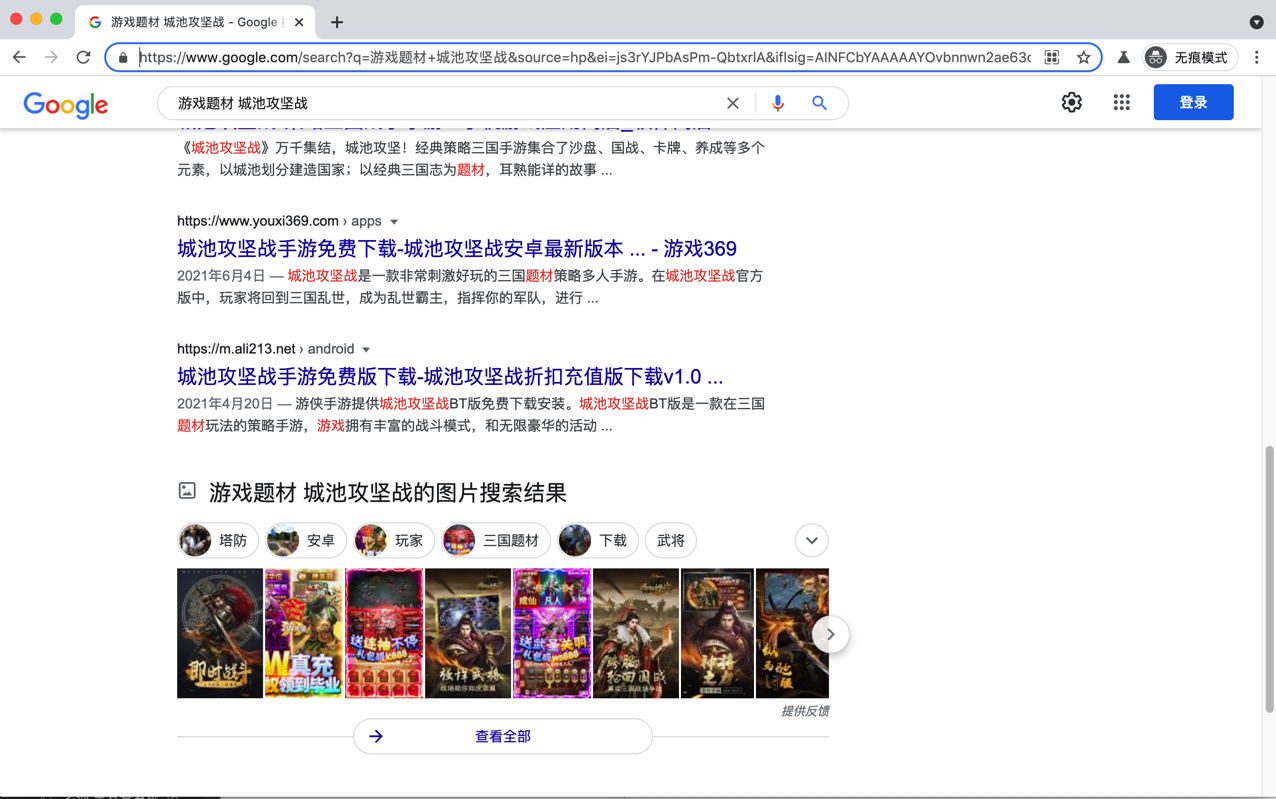Open 游戏369 download result link

point(457,249)
